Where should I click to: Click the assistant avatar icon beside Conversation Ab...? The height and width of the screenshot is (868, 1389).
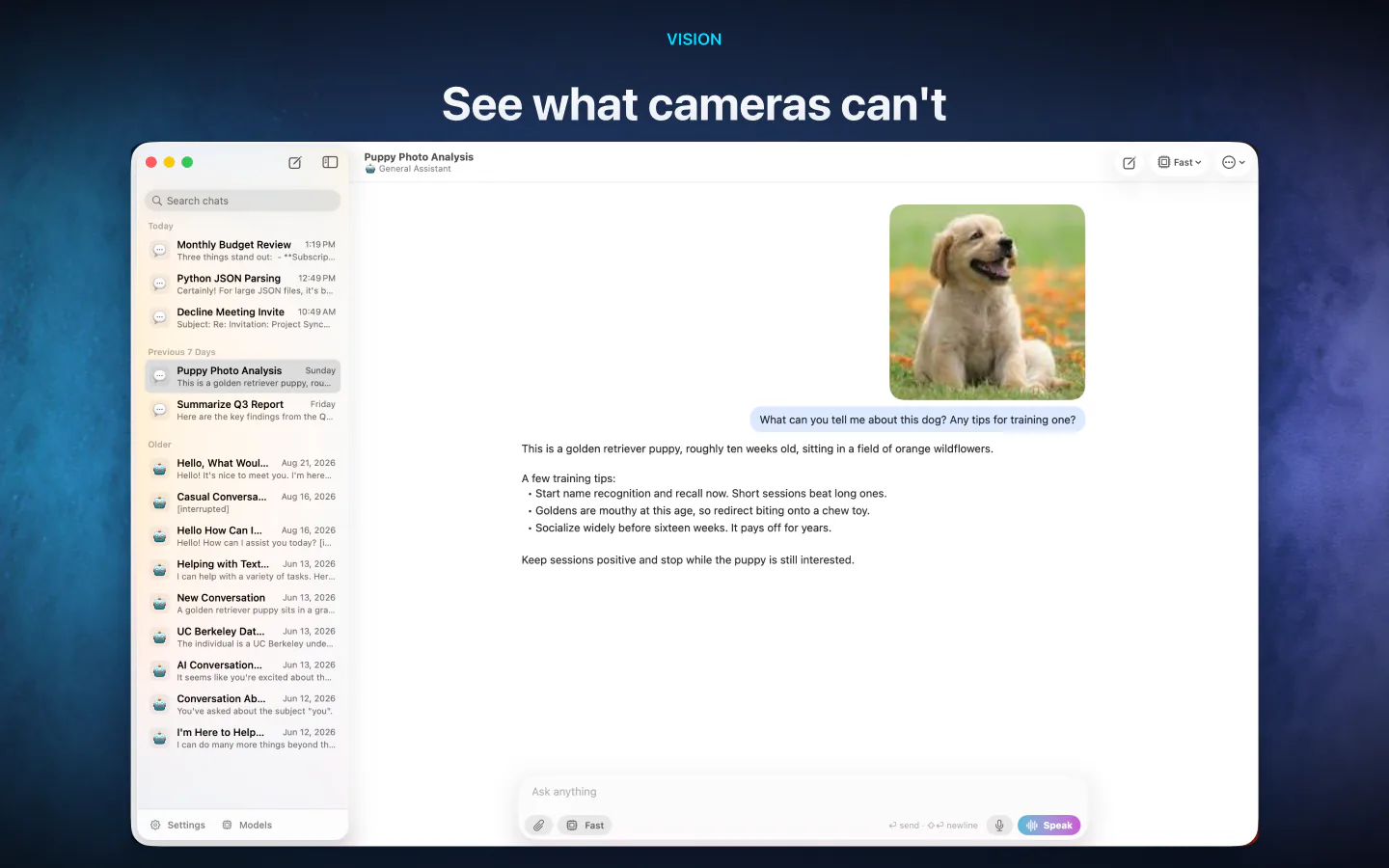coord(160,705)
